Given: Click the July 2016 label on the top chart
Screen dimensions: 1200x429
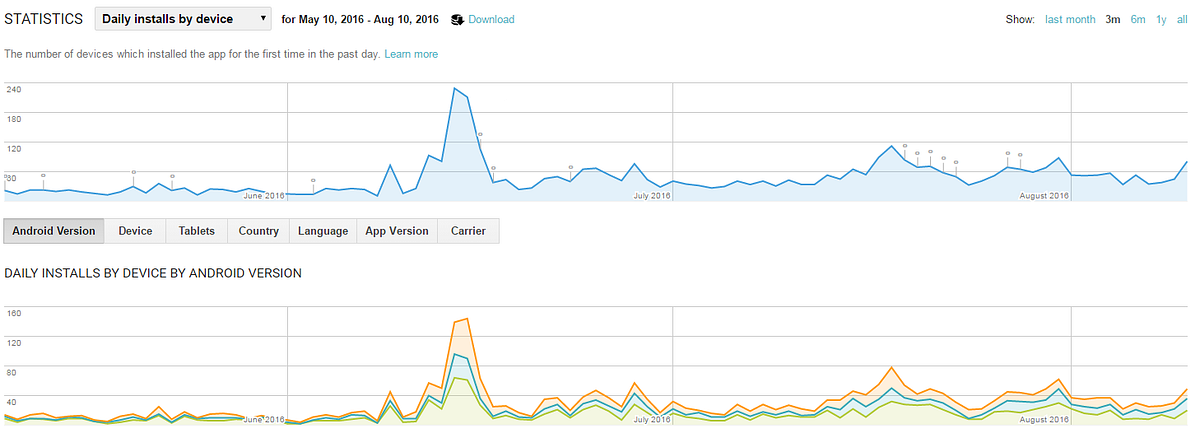Looking at the screenshot, I should pos(652,196).
